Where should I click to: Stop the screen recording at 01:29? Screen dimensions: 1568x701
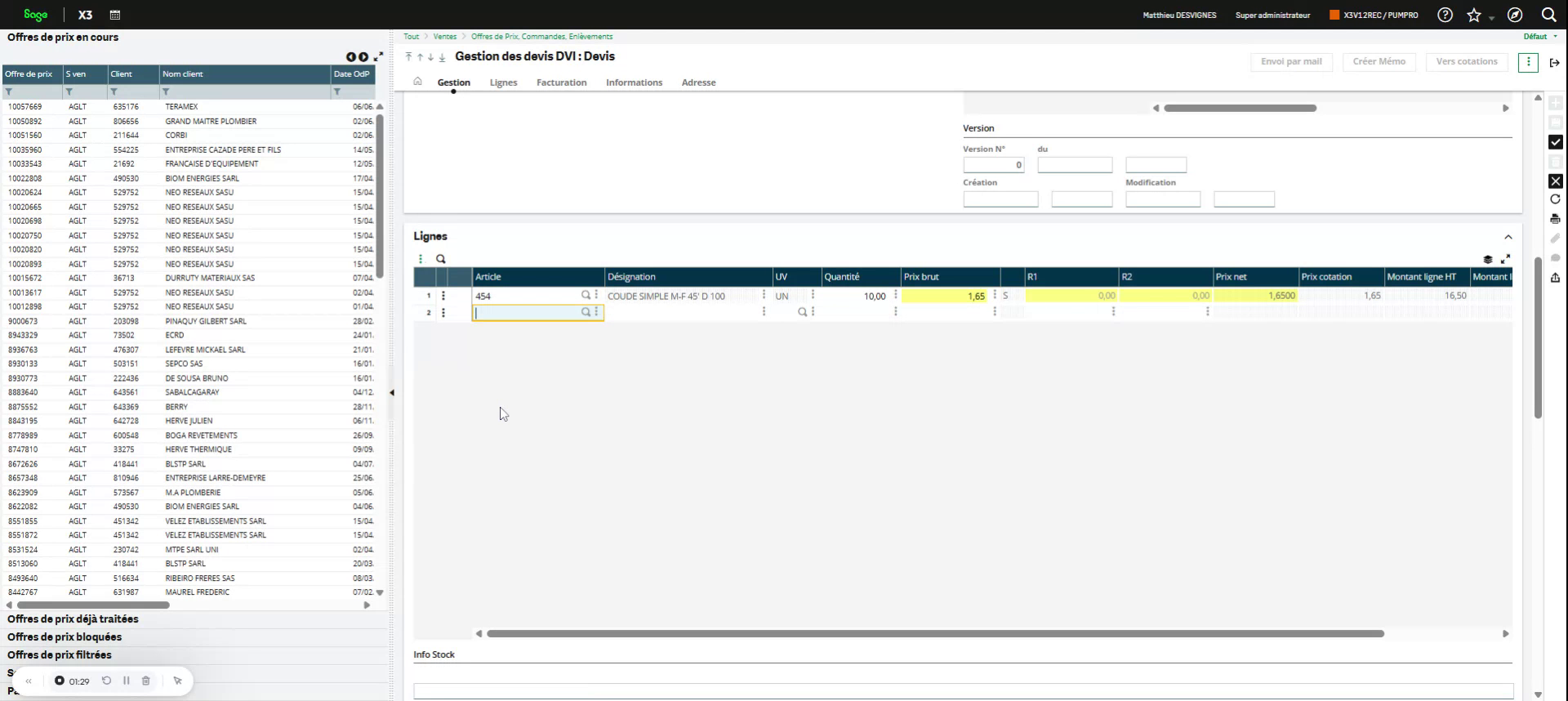[60, 681]
